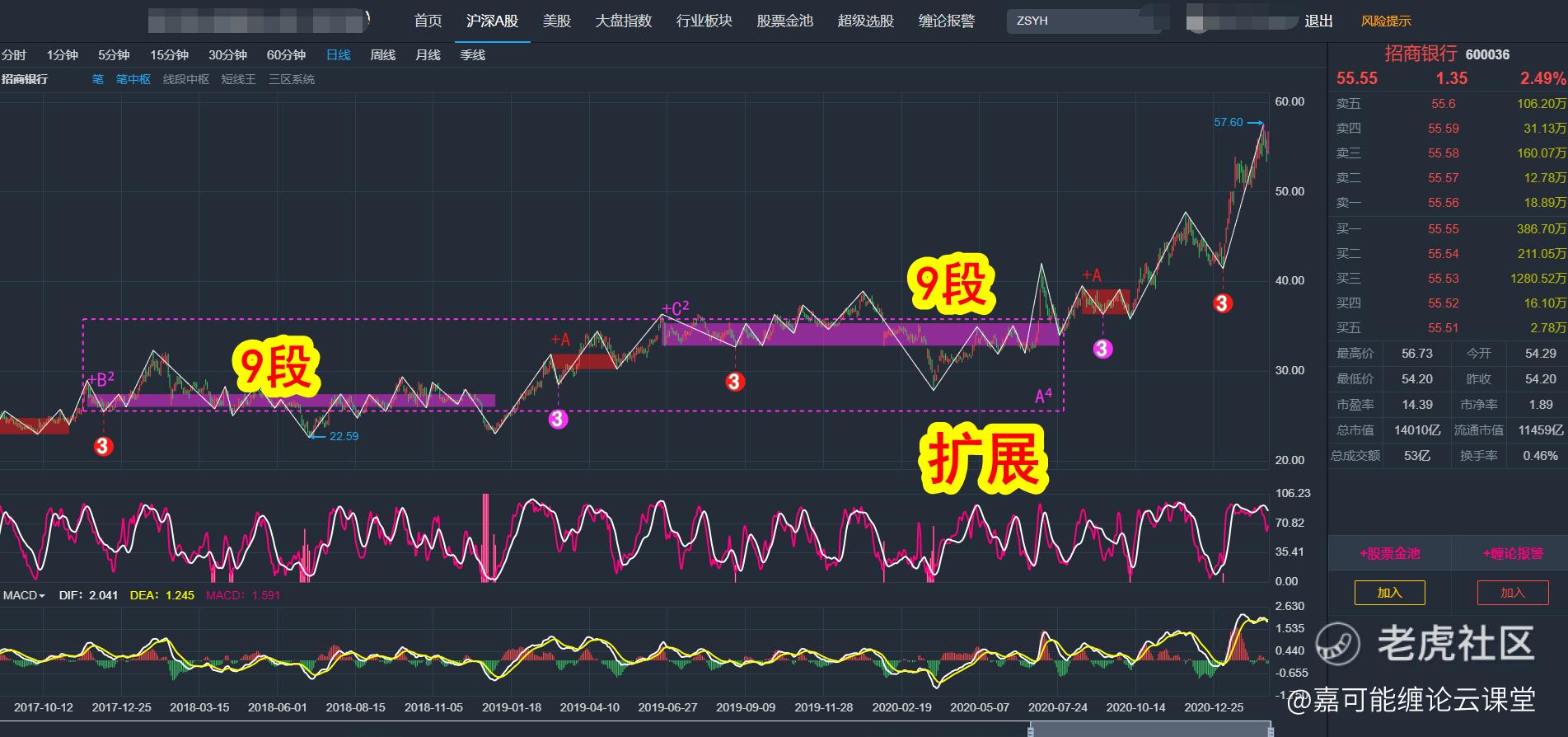Enable the 线段中枢 overlay
Image resolution: width=1568 pixels, height=737 pixels.
pos(186,79)
